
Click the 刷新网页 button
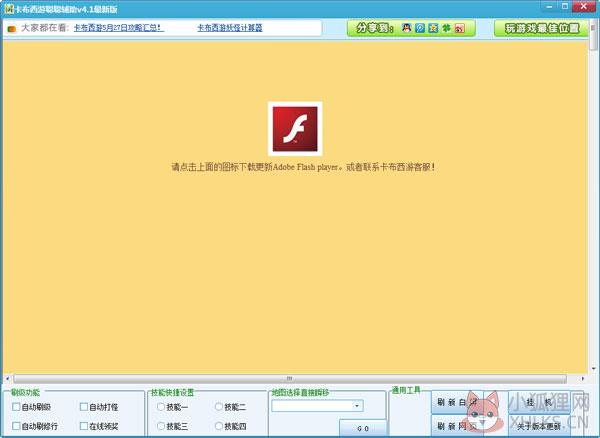(457, 426)
